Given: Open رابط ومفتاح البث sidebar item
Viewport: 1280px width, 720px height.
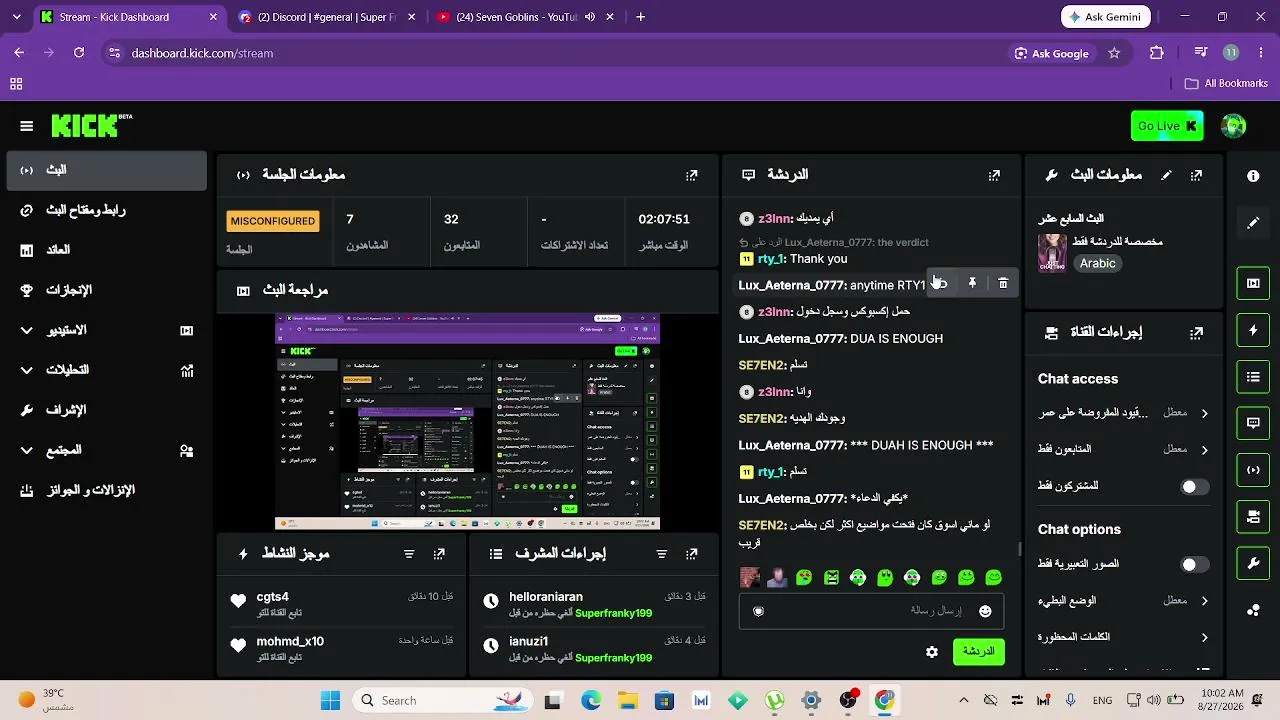Looking at the screenshot, I should pyautogui.click(x=106, y=210).
